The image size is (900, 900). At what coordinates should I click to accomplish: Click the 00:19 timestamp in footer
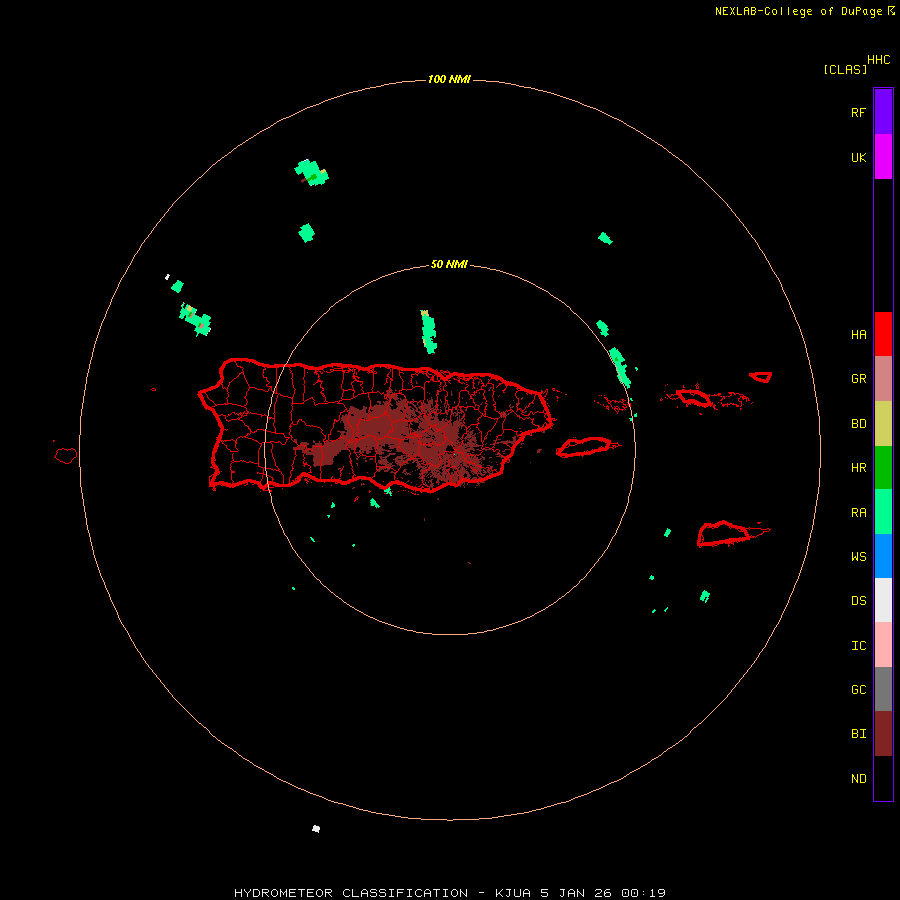click(x=642, y=893)
